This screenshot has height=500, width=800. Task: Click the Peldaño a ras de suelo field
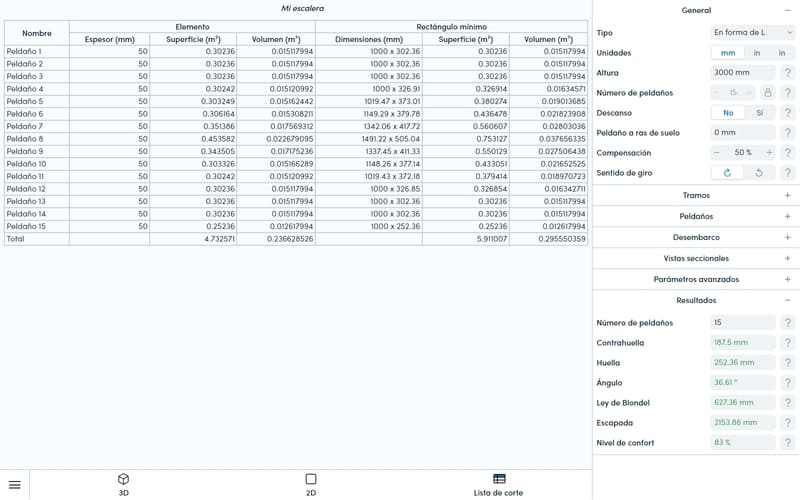[x=743, y=133]
